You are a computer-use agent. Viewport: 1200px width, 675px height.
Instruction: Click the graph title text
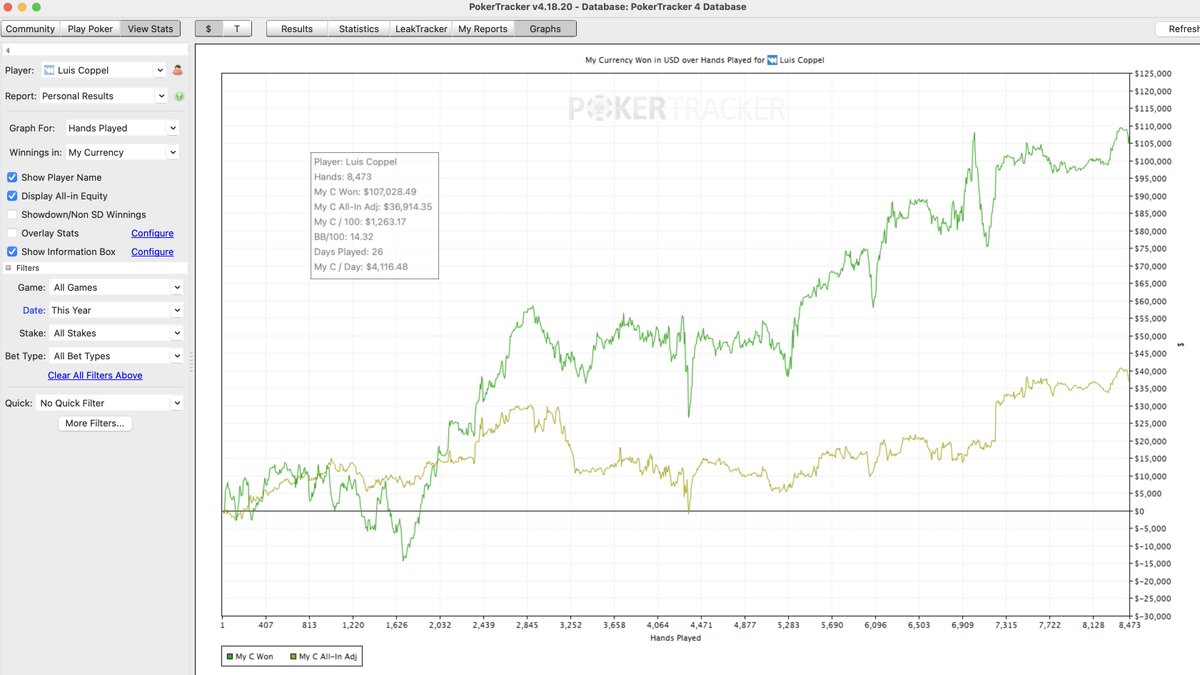(705, 60)
